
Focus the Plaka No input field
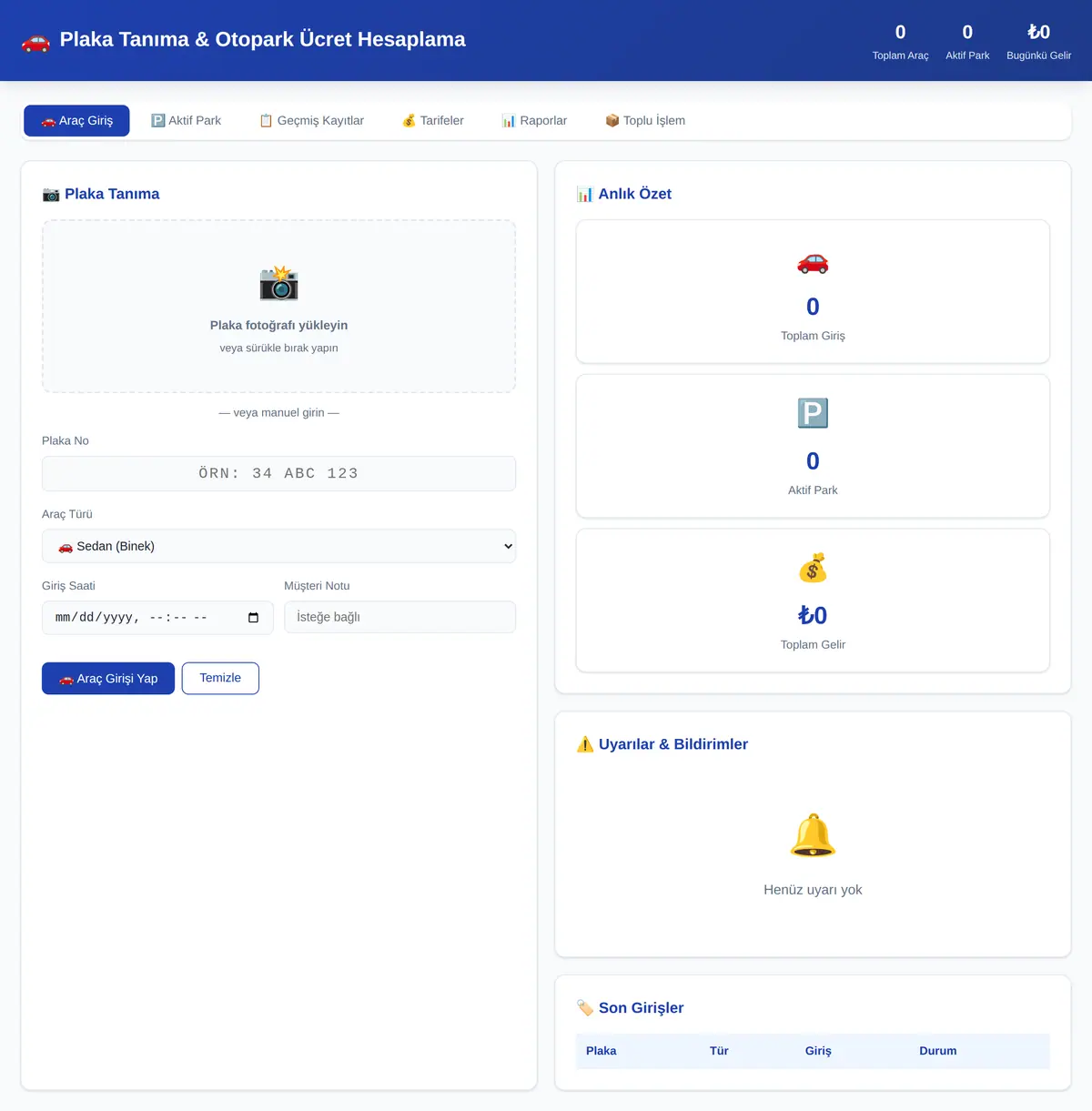[x=278, y=474]
